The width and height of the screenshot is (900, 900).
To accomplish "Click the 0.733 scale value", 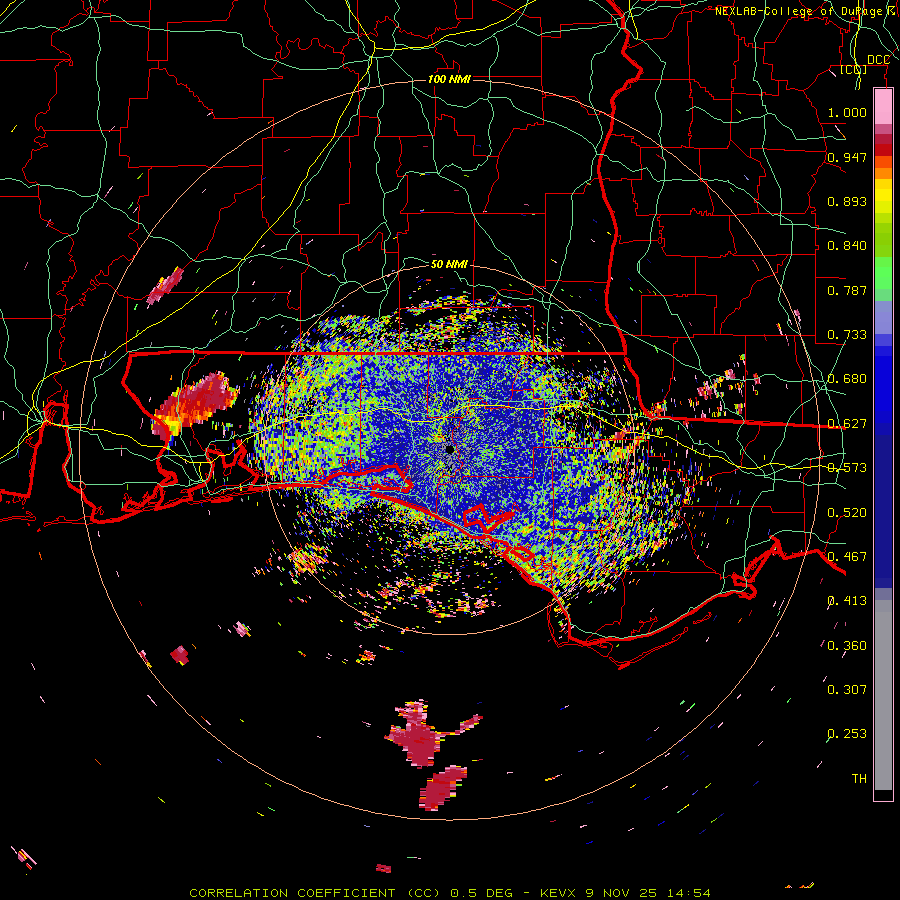I will (x=847, y=335).
